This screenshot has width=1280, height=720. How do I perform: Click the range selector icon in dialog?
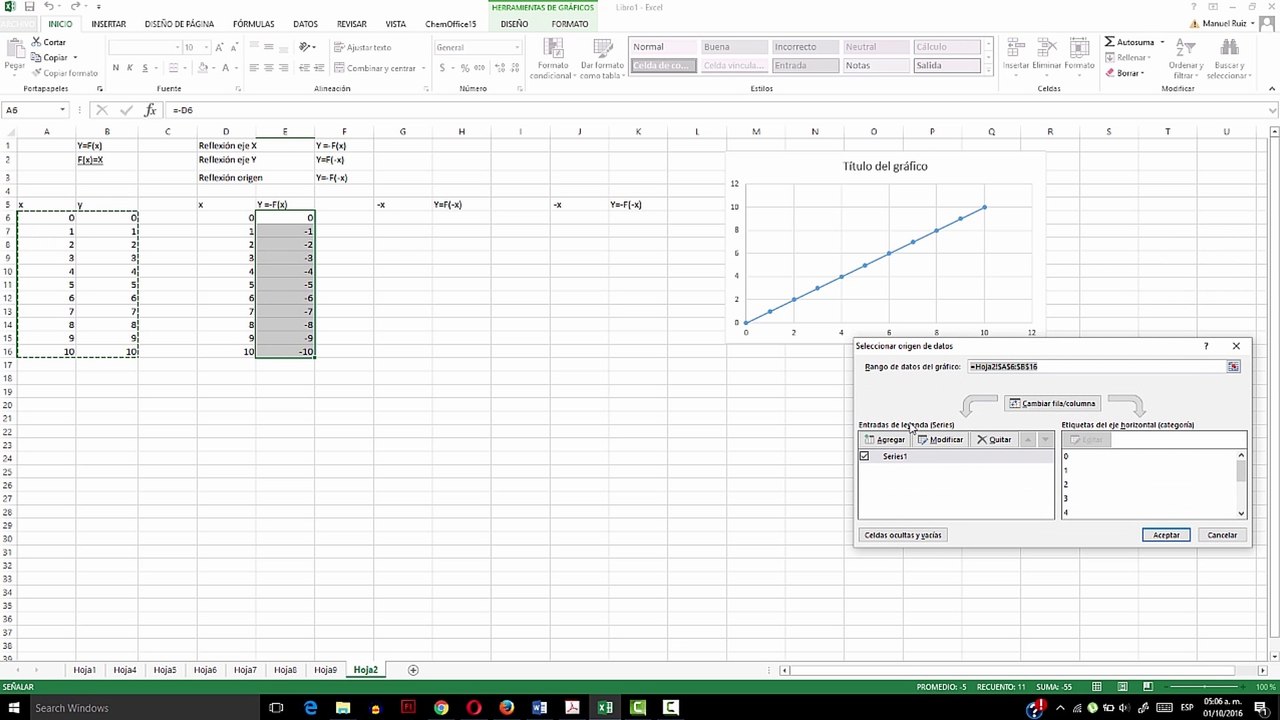click(1233, 367)
